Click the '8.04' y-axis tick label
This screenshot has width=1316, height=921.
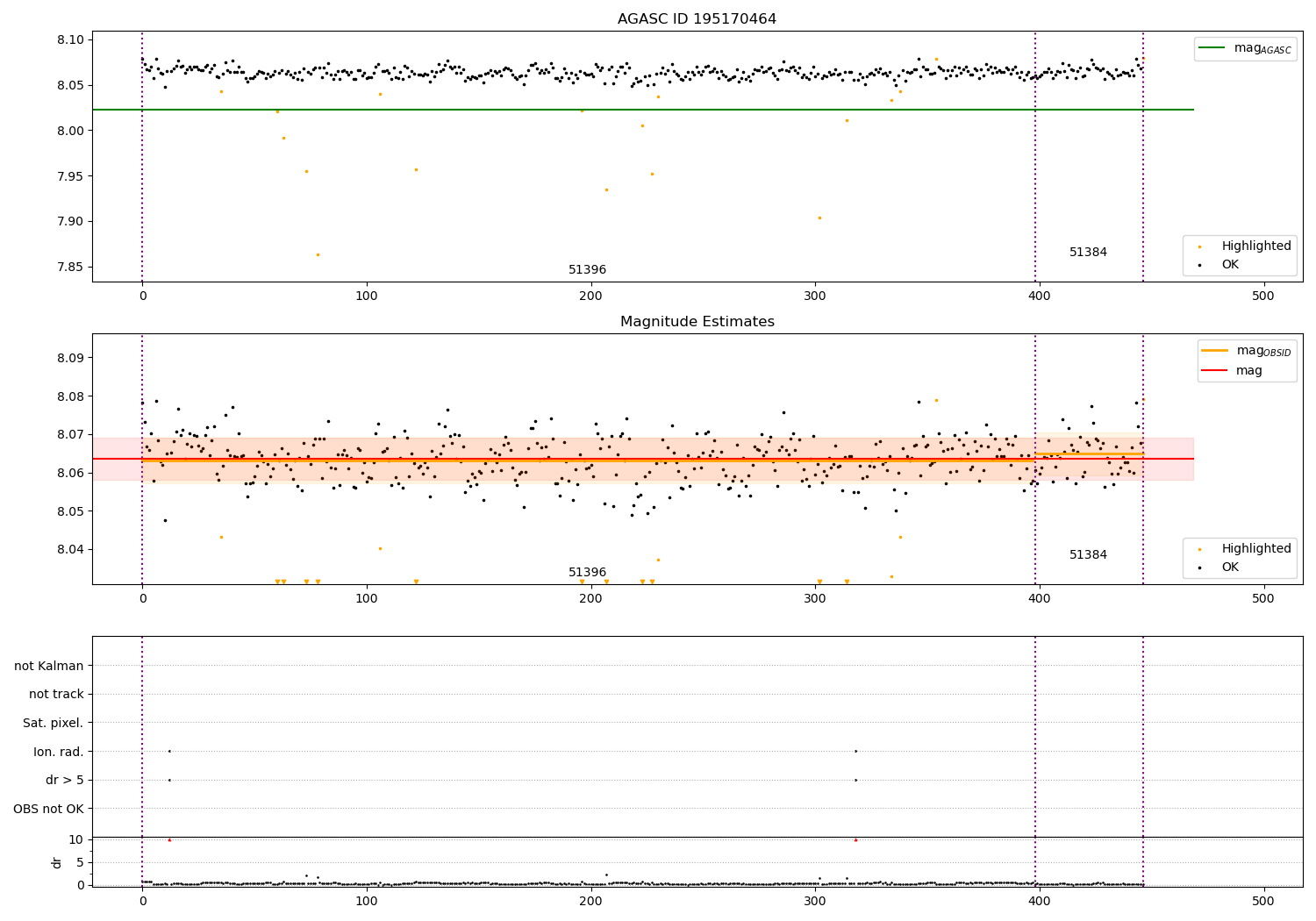[71, 550]
